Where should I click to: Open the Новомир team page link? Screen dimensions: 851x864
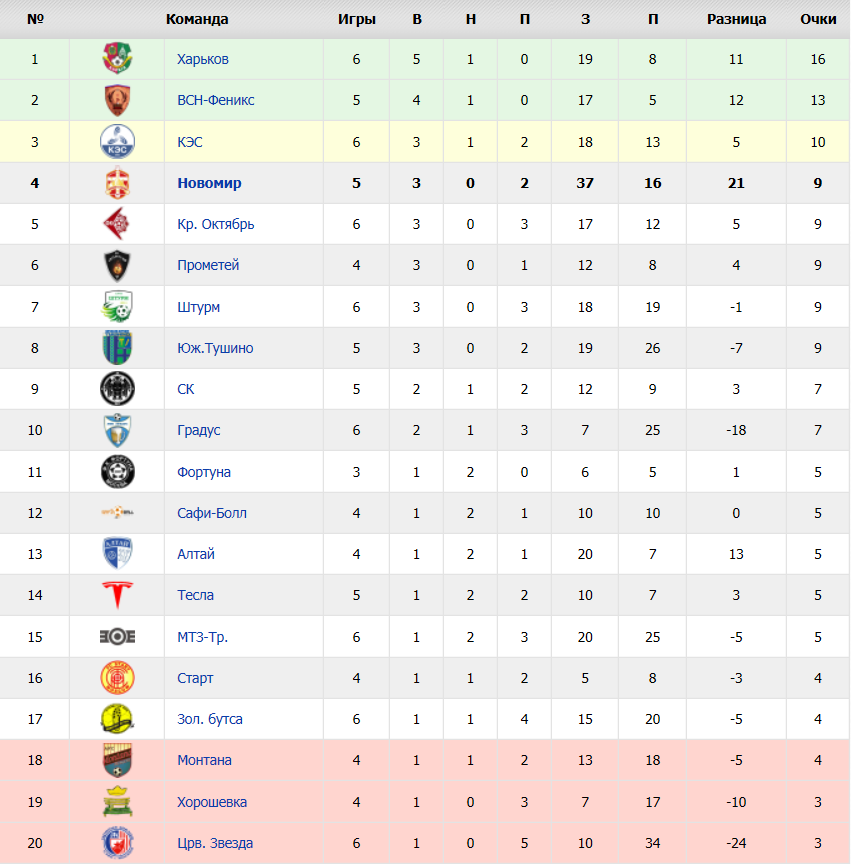(x=209, y=183)
